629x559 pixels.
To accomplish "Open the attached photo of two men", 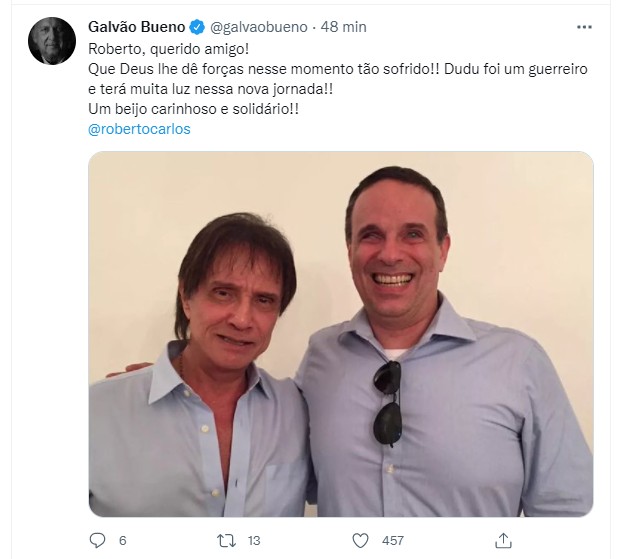I will point(341,334).
